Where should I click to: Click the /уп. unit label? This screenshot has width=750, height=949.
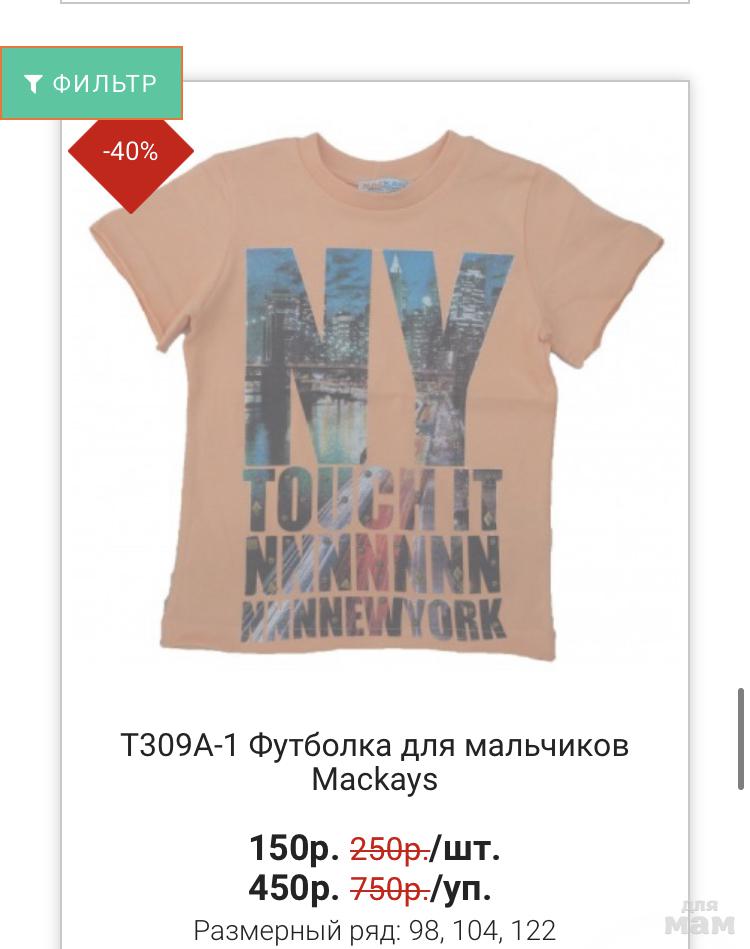click(x=461, y=888)
